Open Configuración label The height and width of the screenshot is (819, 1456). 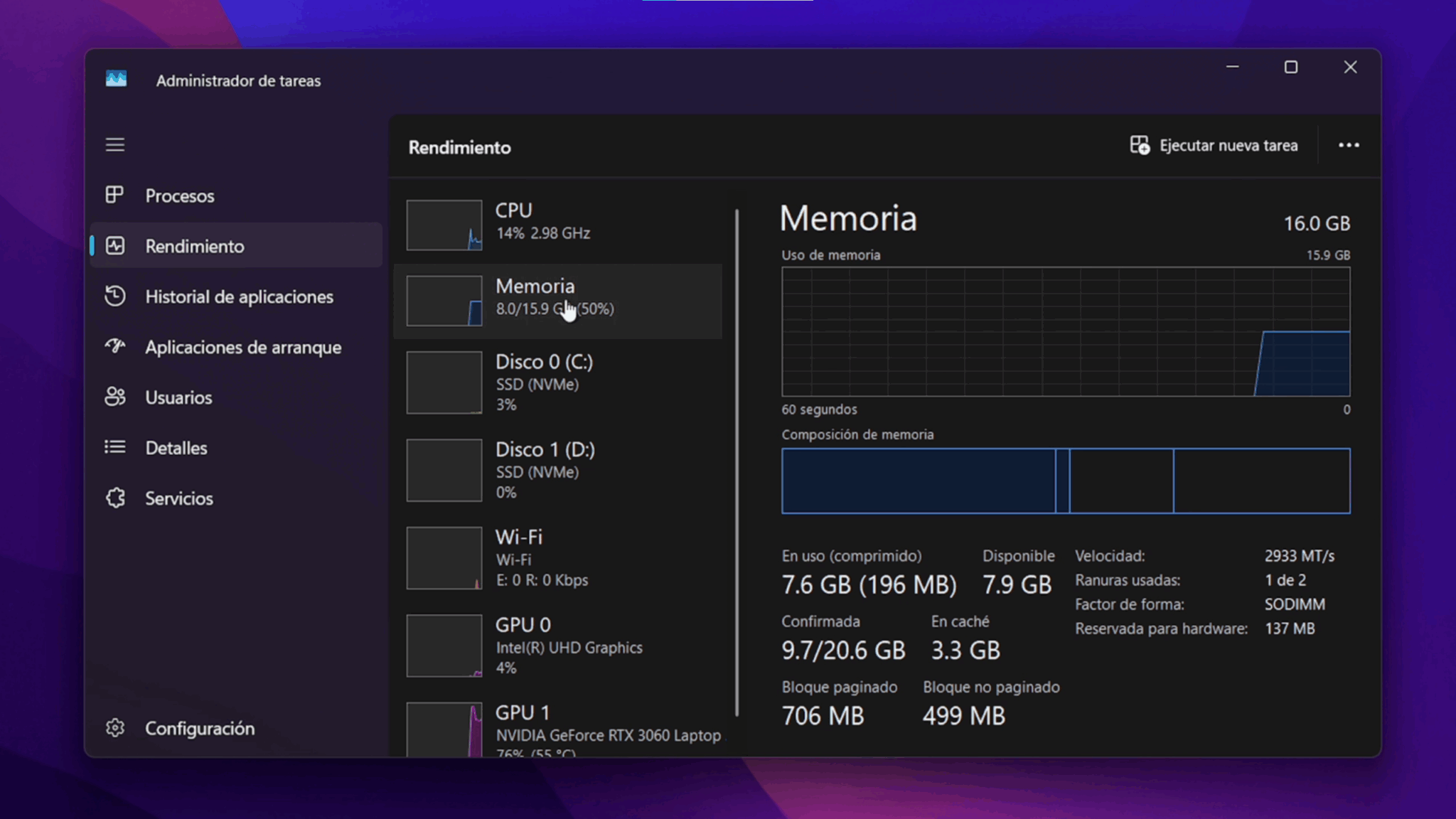pos(200,728)
